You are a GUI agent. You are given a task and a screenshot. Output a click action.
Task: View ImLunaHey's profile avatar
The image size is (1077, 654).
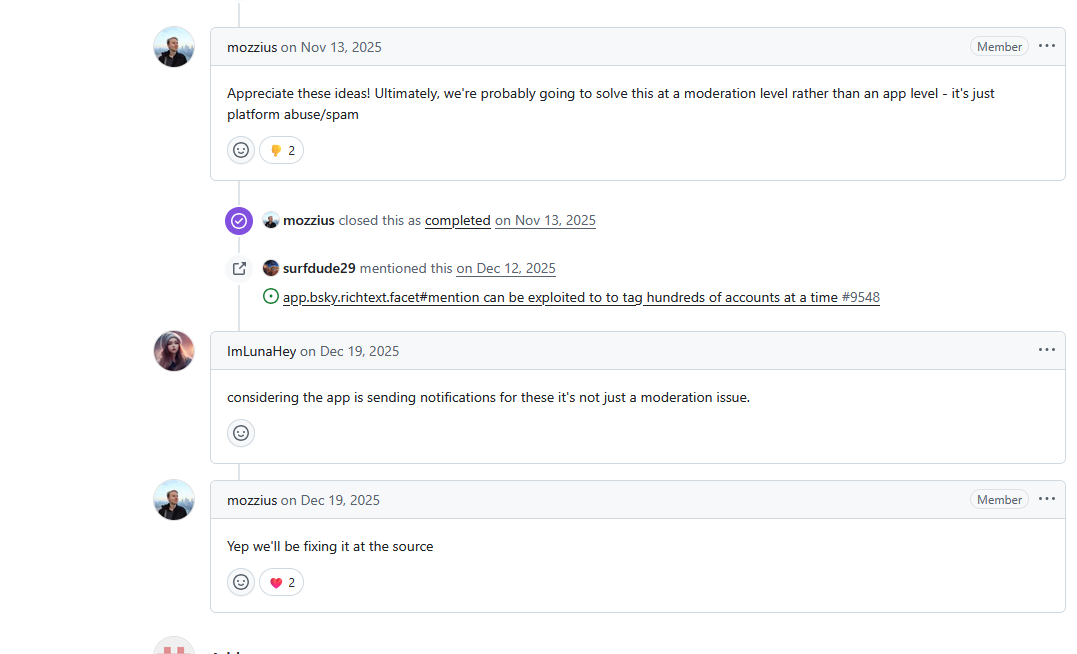[174, 351]
